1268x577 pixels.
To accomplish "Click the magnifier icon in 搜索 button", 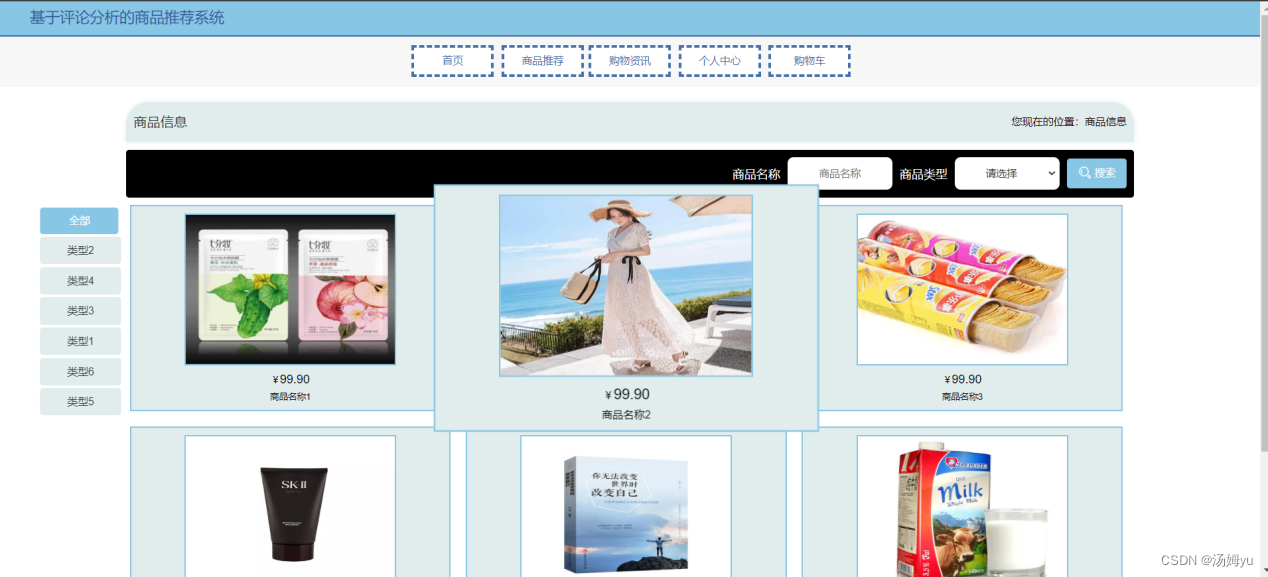I will pyautogui.click(x=1084, y=173).
